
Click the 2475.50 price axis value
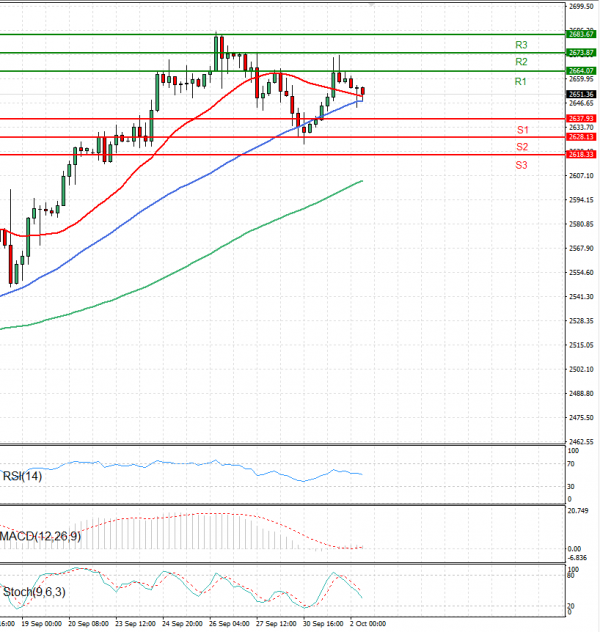(581, 418)
